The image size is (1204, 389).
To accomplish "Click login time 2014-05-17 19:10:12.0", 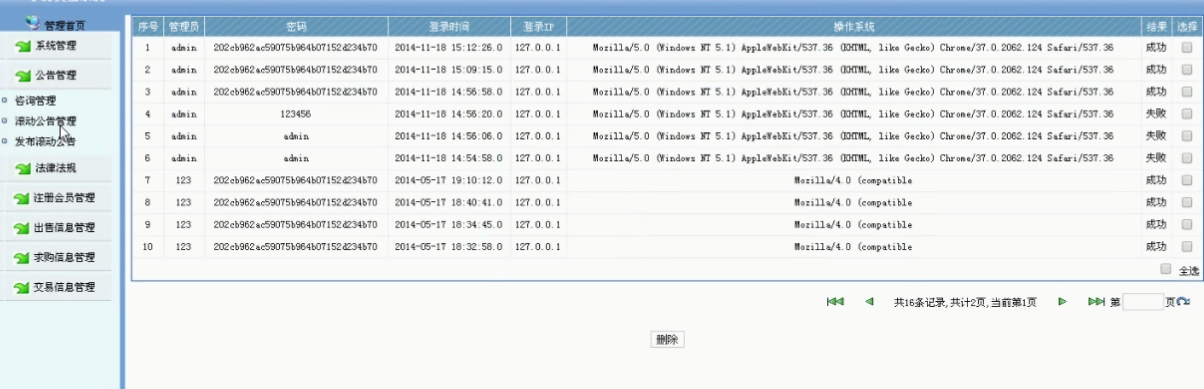I will [x=449, y=180].
